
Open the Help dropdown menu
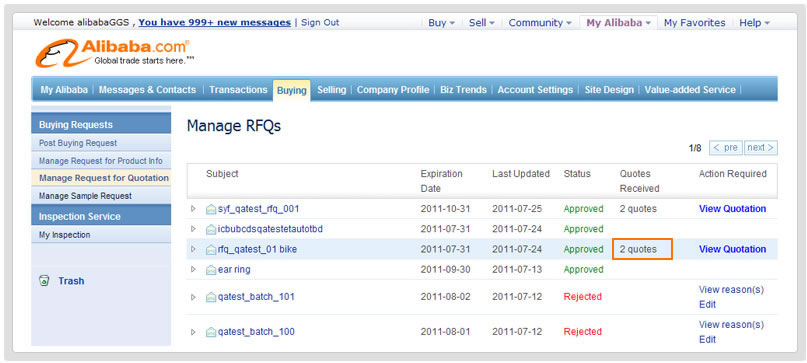point(755,23)
